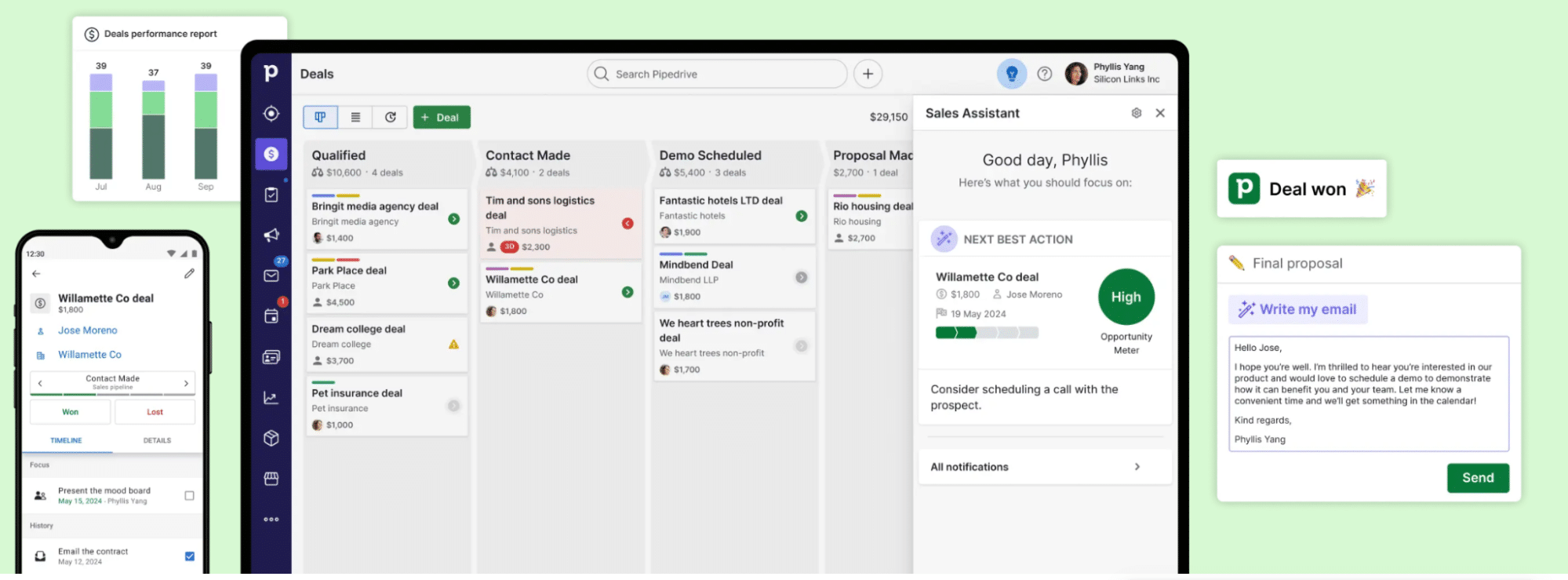This screenshot has width=1568, height=580.
Task: Open Rio housing deal card
Action: 871,219
